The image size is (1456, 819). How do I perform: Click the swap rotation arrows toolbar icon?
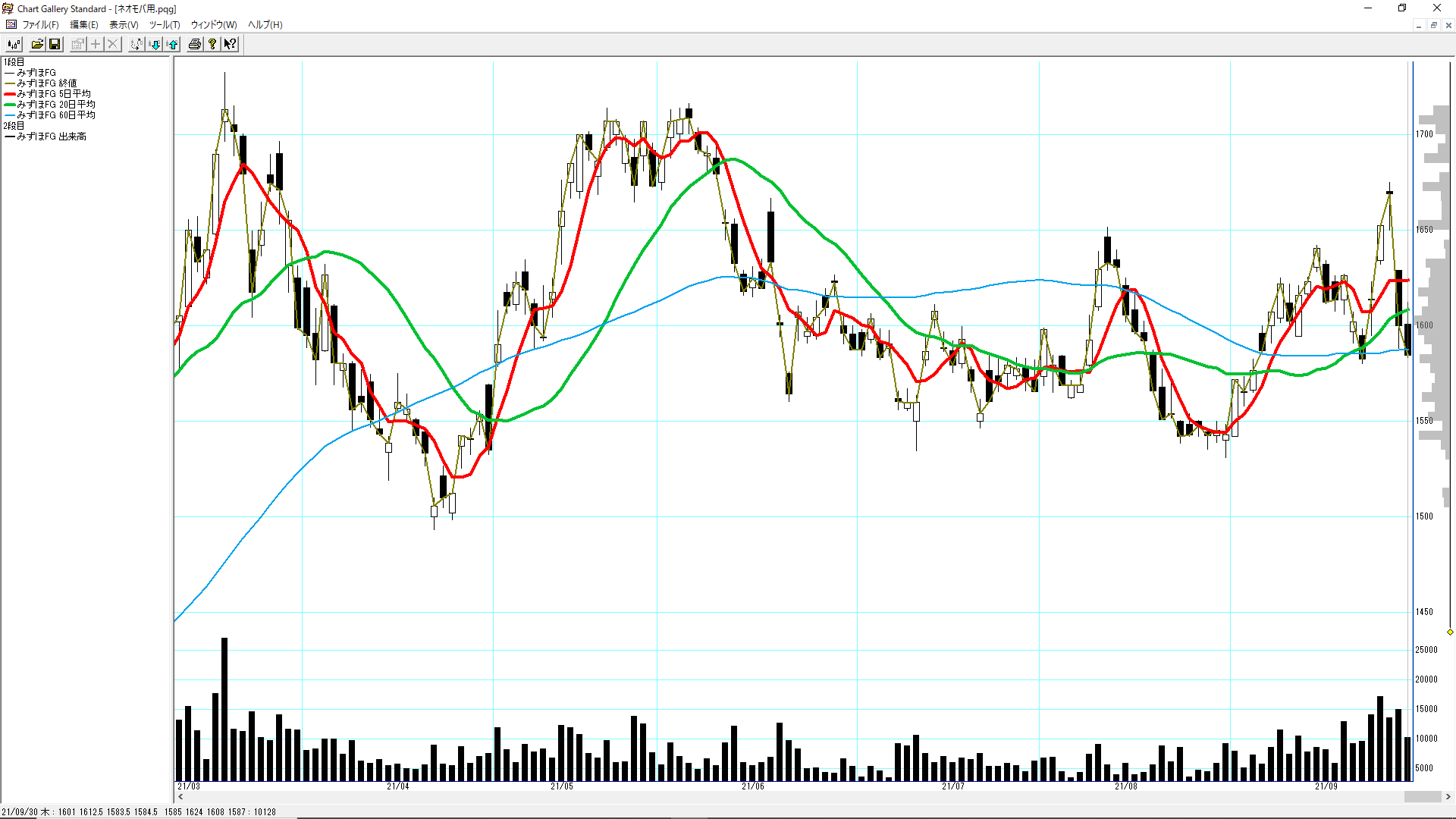tap(136, 44)
